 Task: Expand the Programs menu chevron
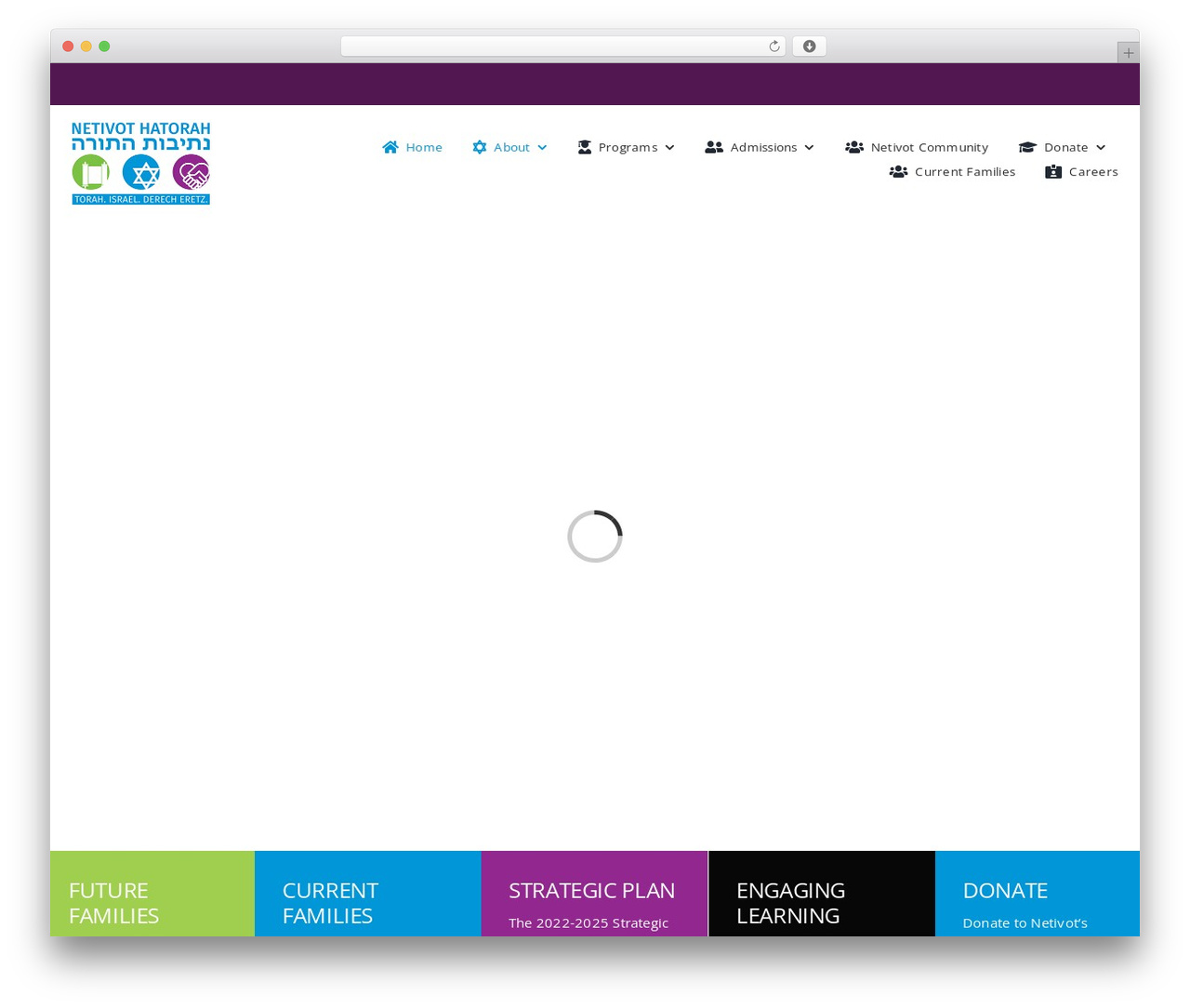[669, 147]
